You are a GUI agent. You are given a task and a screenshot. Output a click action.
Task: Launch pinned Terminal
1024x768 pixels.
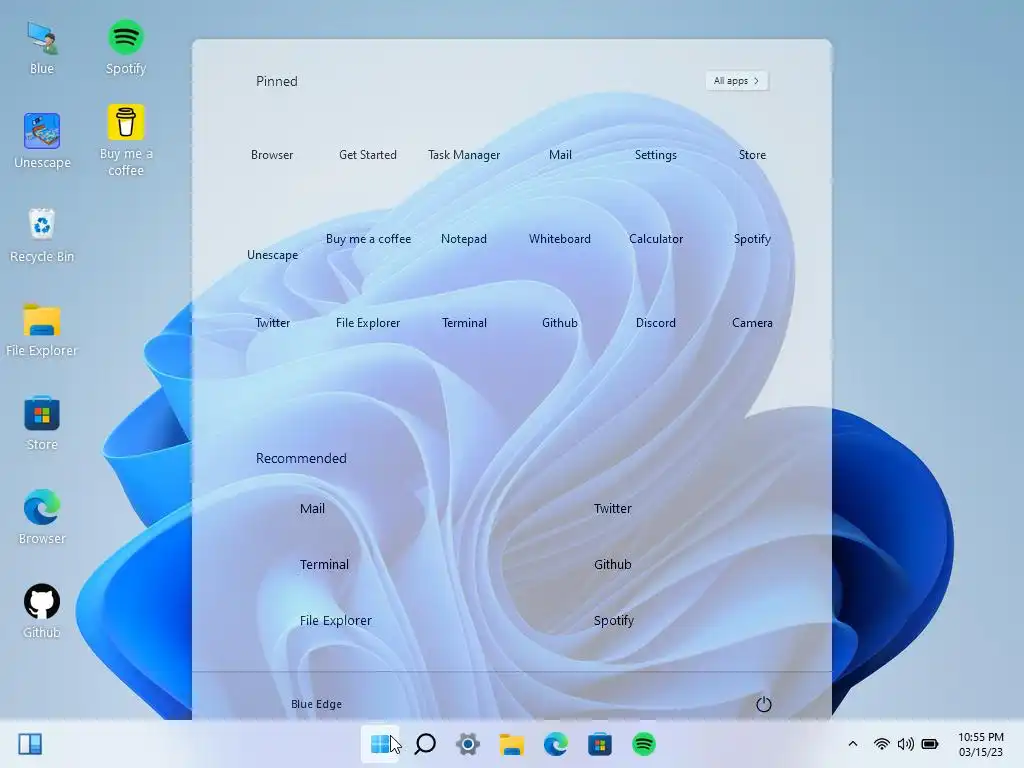tap(464, 323)
